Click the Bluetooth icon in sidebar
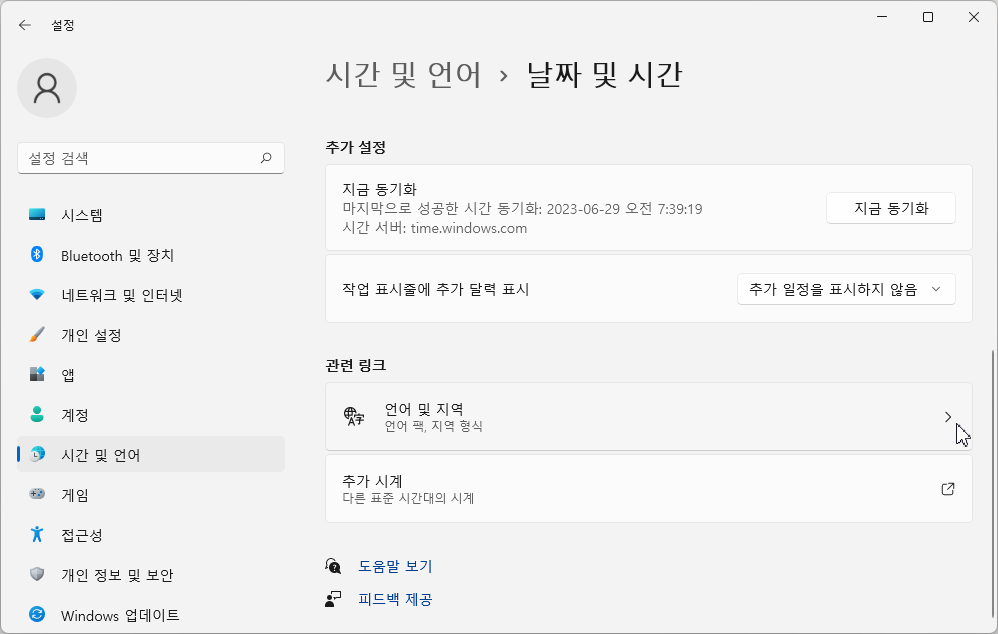Image resolution: width=998 pixels, height=634 pixels. click(37, 255)
